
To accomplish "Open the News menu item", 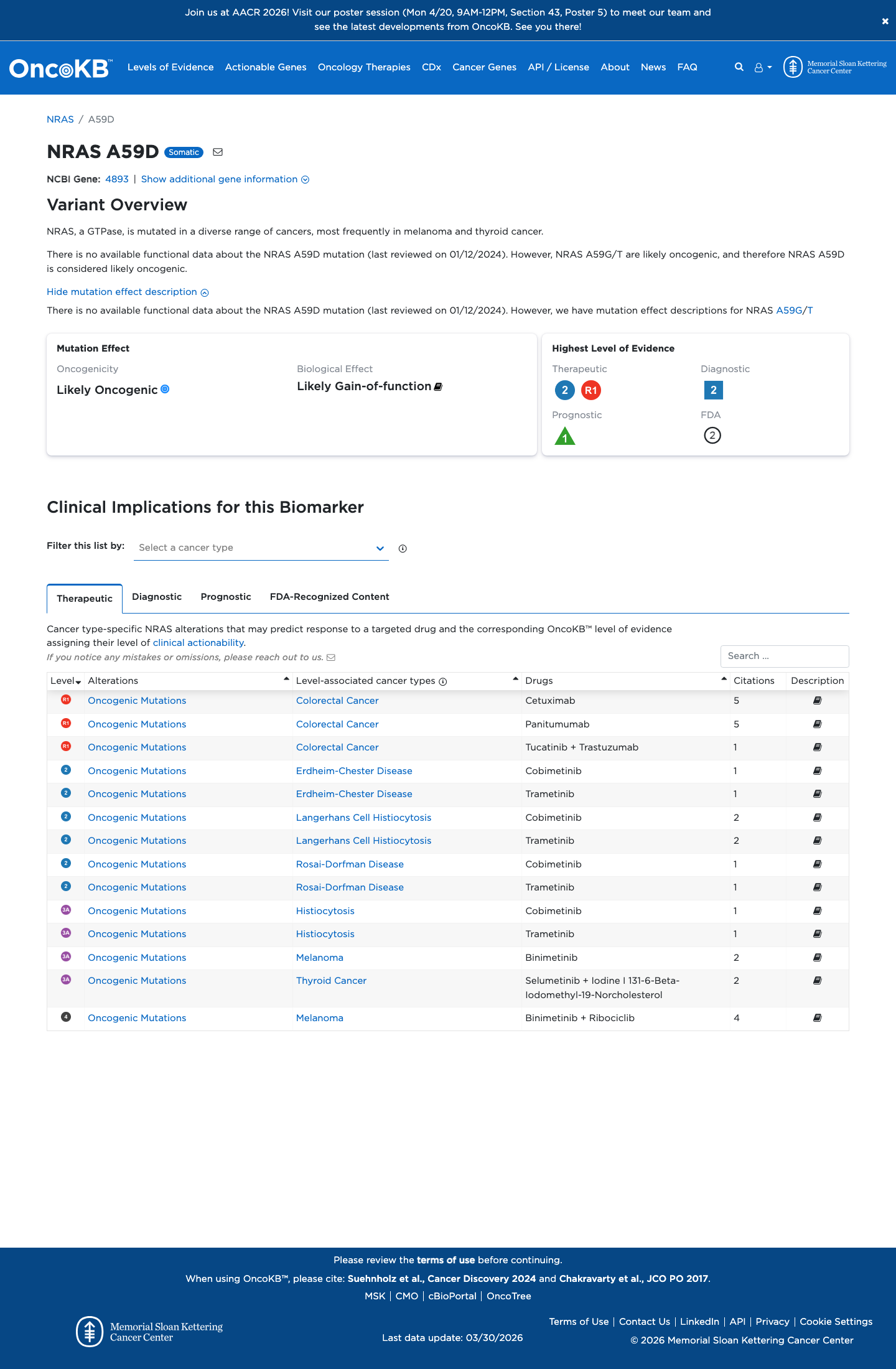I will pyautogui.click(x=653, y=67).
